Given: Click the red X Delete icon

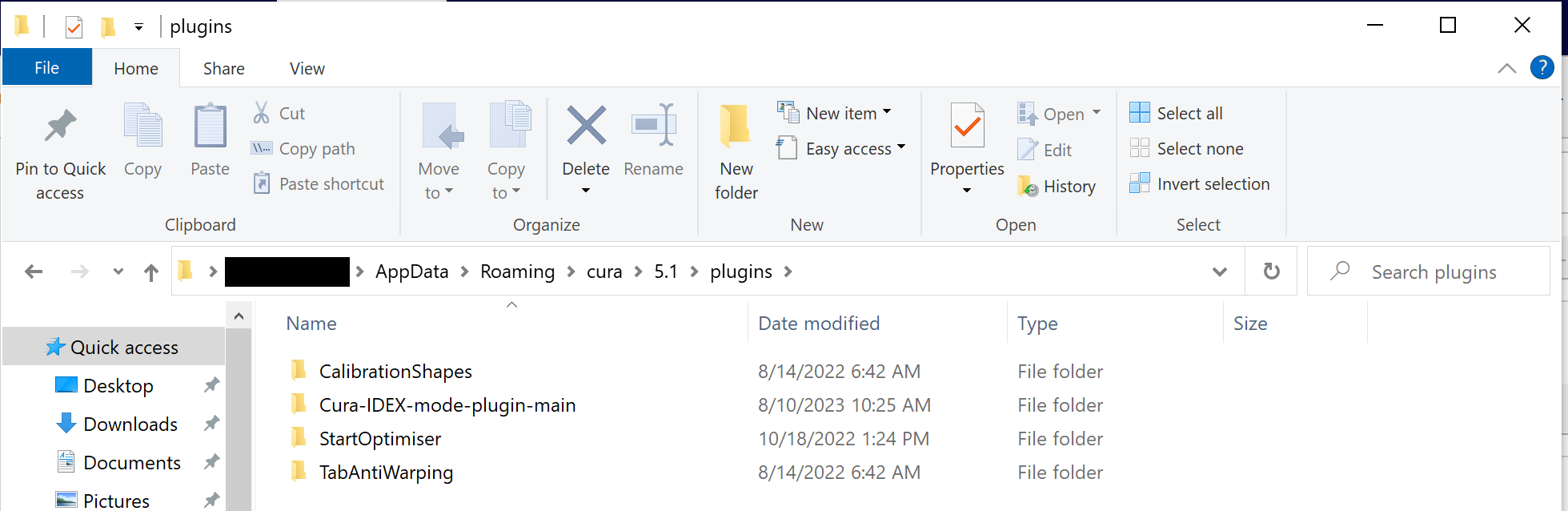Looking at the screenshot, I should (x=586, y=126).
